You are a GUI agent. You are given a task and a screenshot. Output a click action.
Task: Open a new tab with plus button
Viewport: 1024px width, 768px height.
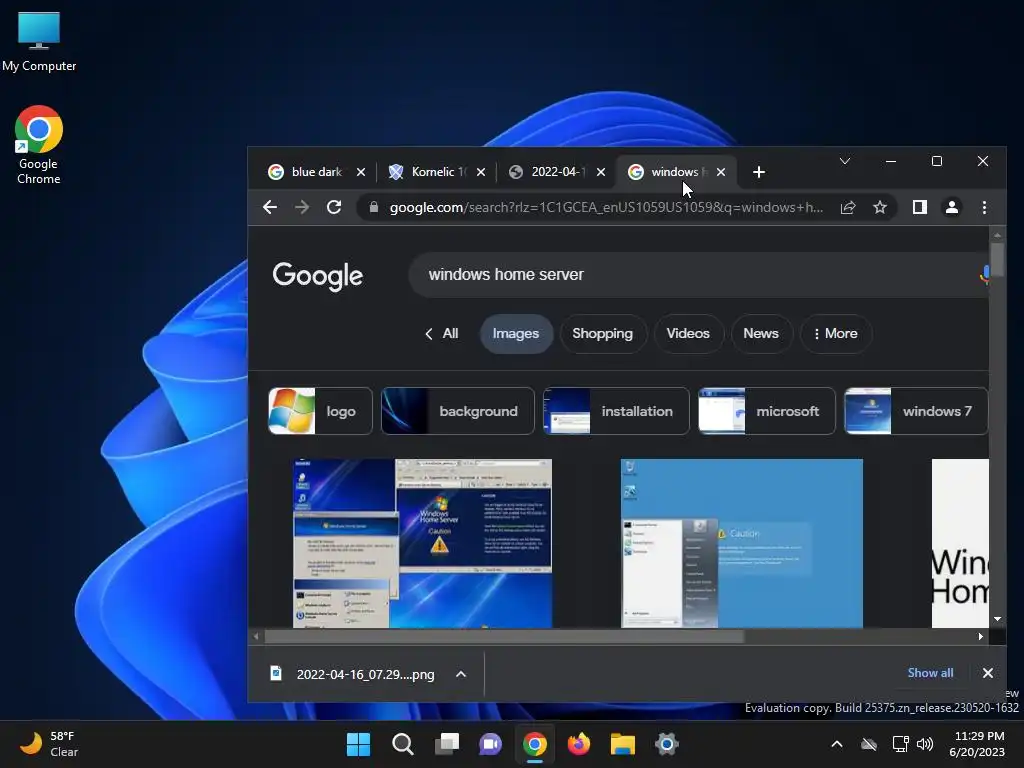point(758,172)
